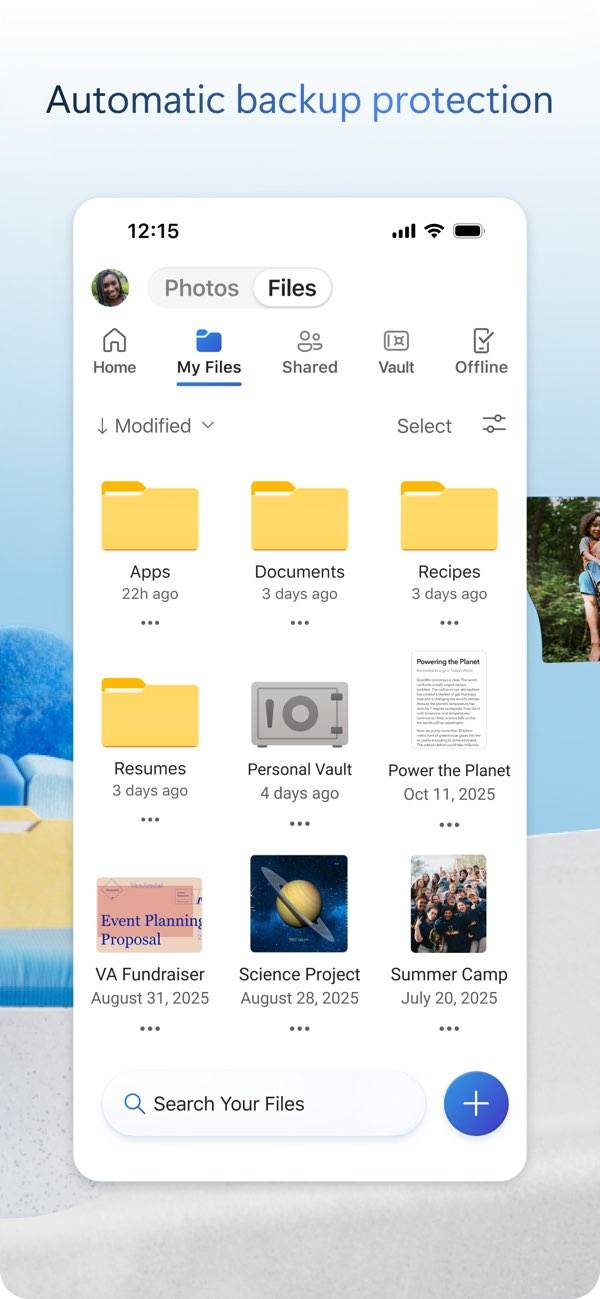Open more options for Science Project
The width and height of the screenshot is (600, 1299).
tap(299, 1029)
